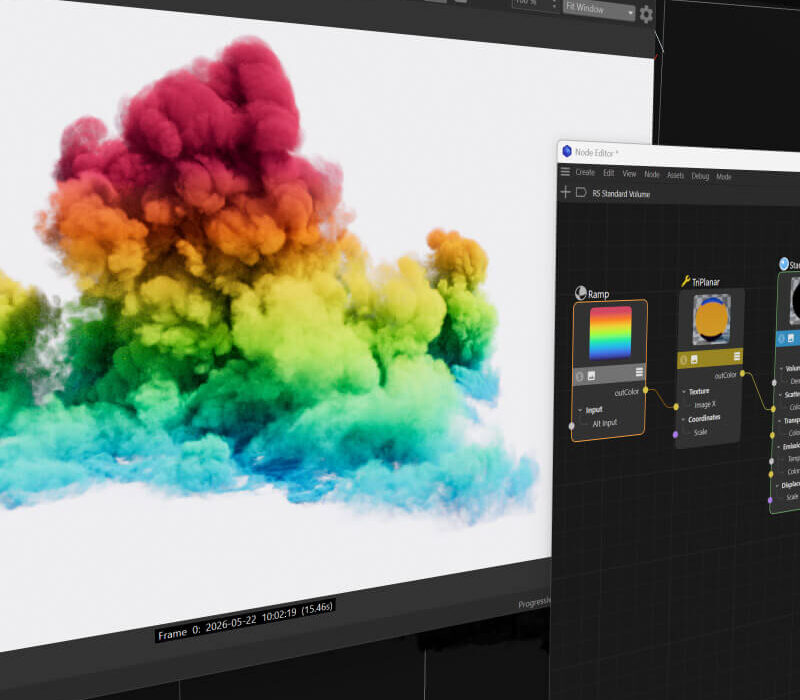Collapse the Ramp Input group
The width and height of the screenshot is (800, 700).
coord(580,410)
